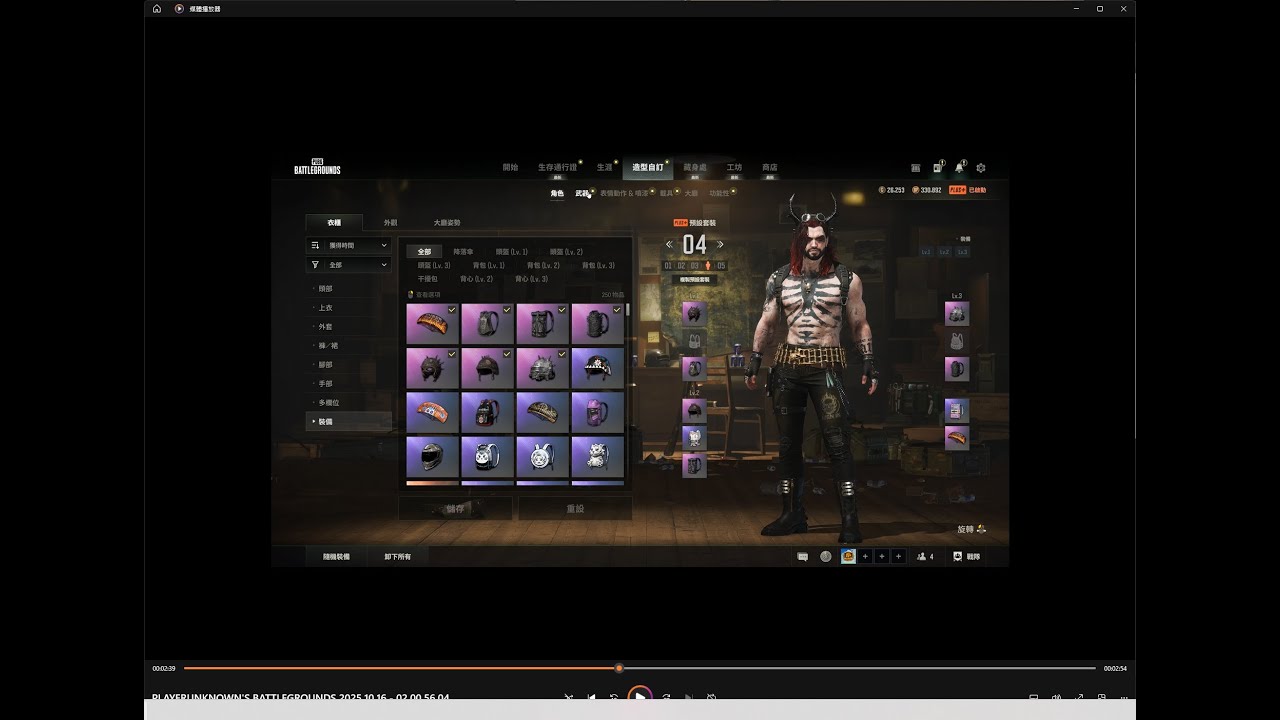This screenshot has height=720, width=1280.
Task: Toggle the checkmark on the spiked helmet
Action: pos(452,354)
